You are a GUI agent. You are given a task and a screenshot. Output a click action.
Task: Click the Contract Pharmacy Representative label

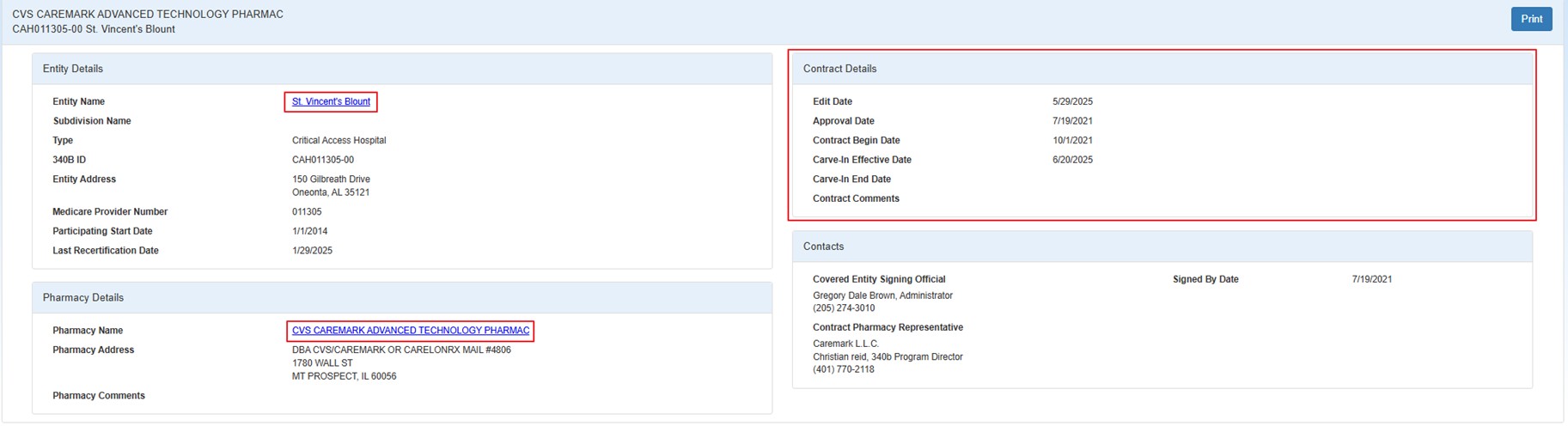[888, 327]
